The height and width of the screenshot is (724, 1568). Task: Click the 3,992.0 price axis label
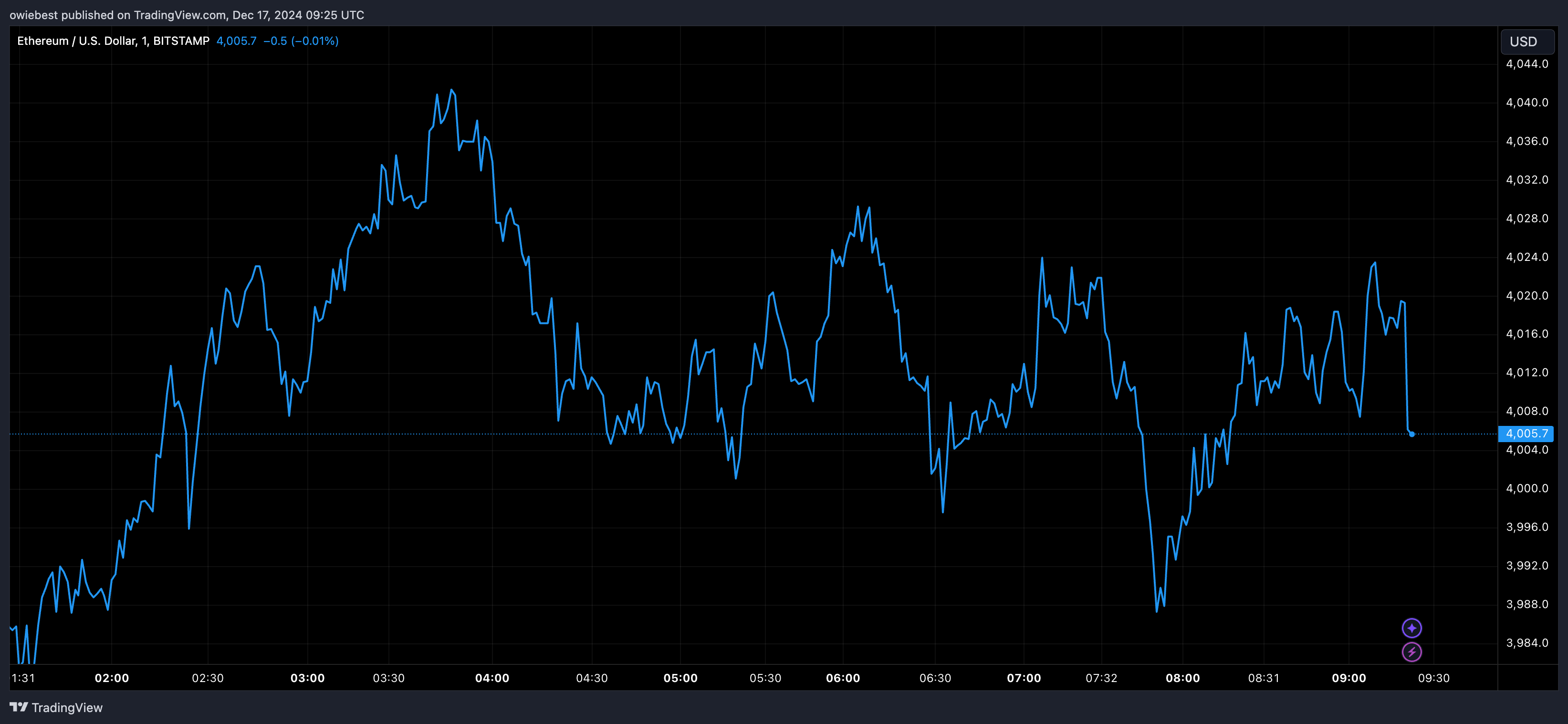click(x=1527, y=566)
